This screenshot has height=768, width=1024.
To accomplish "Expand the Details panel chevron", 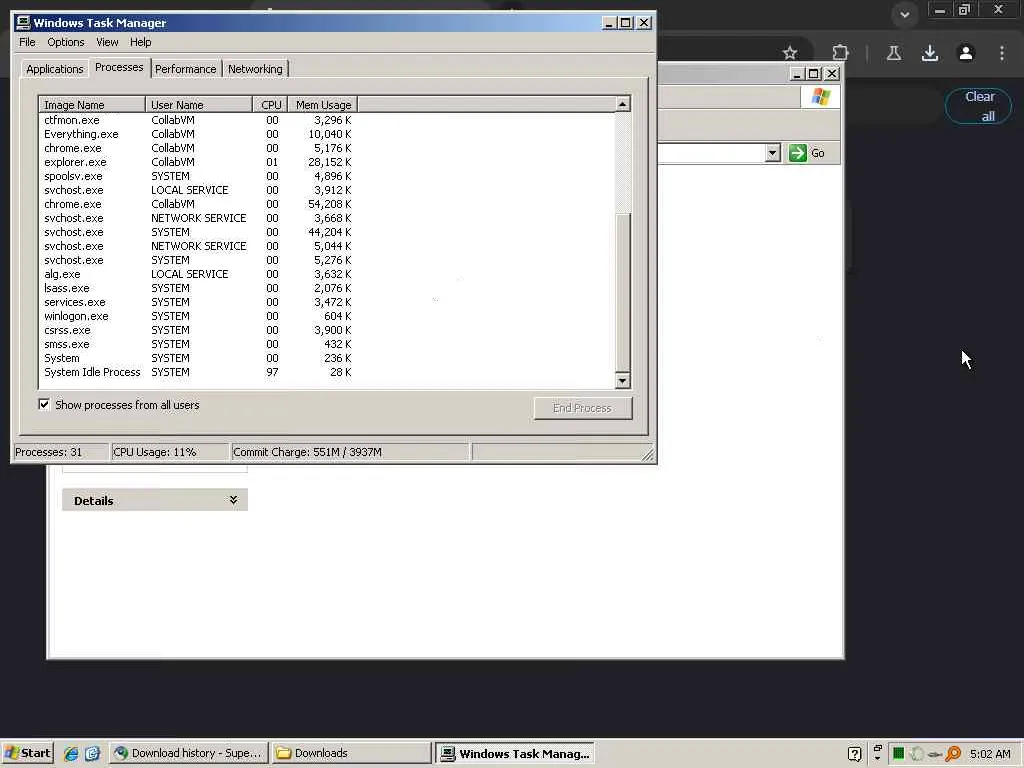I will 233,500.
